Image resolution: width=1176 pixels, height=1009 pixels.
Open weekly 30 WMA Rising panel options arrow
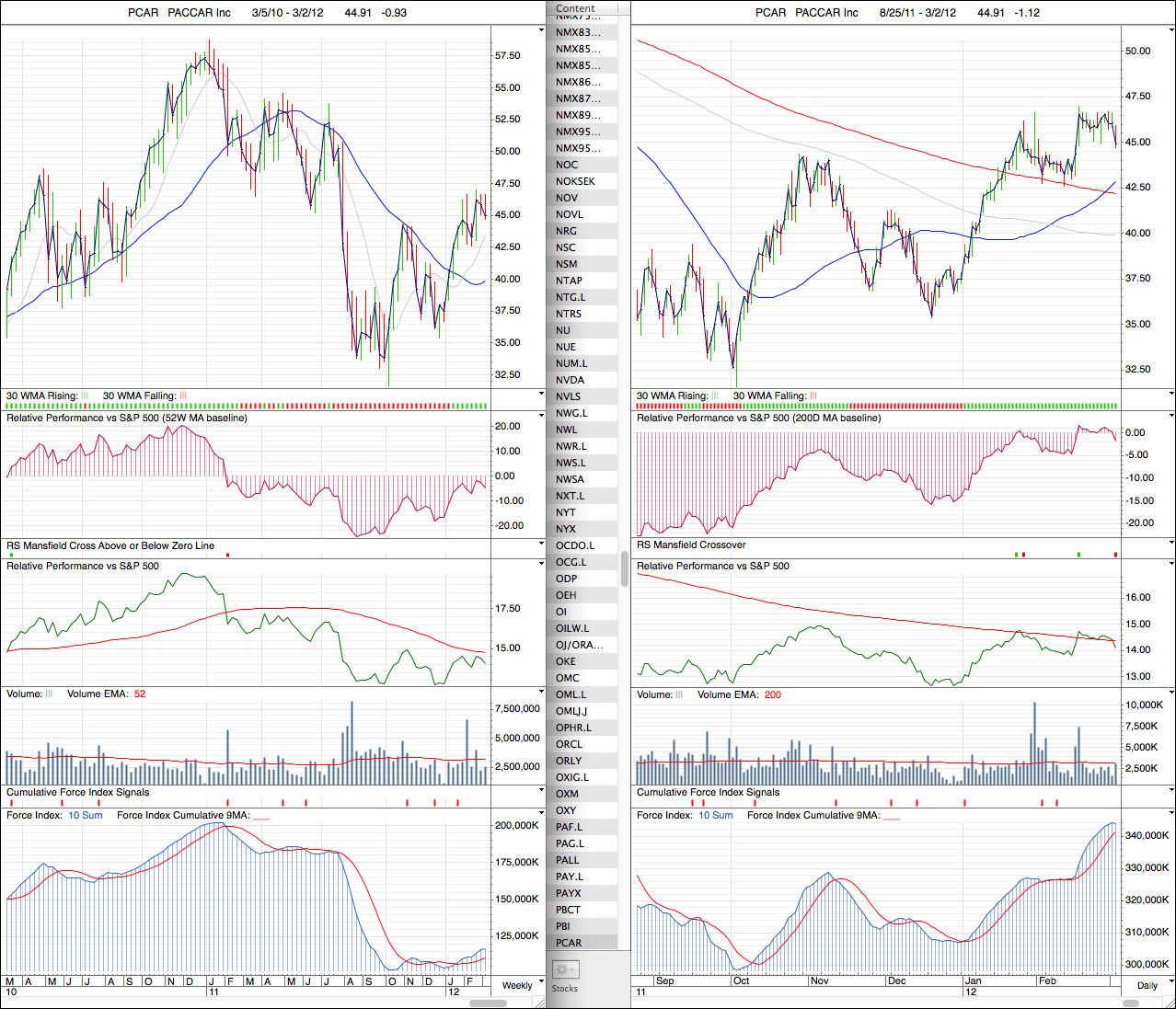click(541, 395)
